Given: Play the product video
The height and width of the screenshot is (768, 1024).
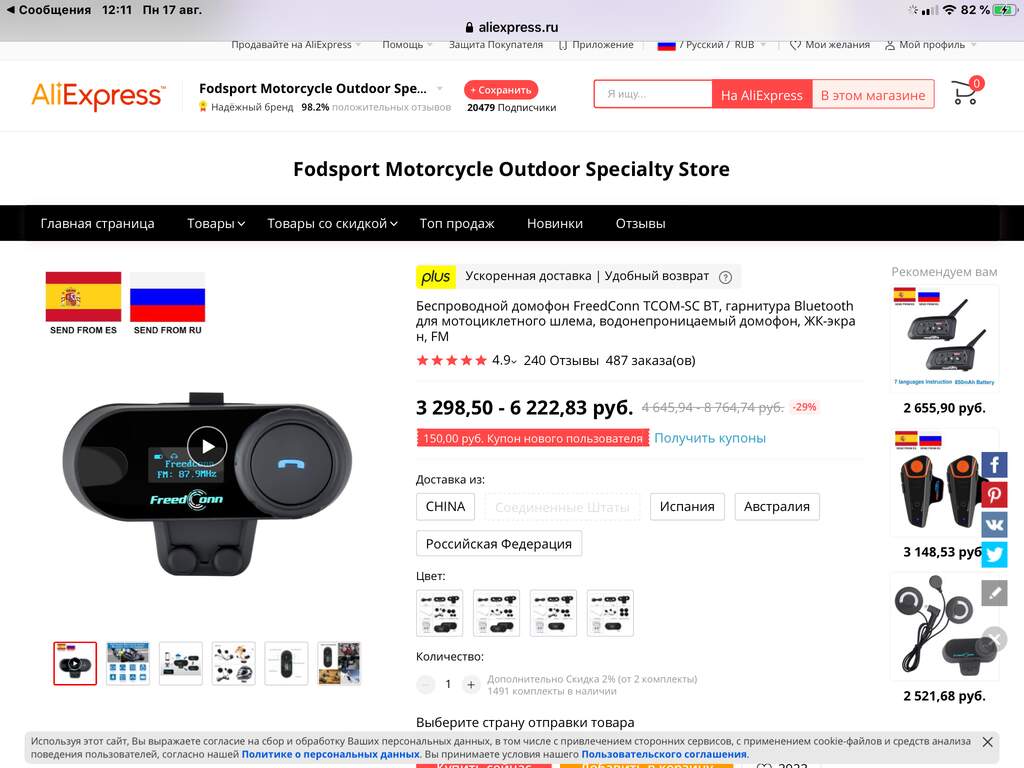Looking at the screenshot, I should pos(207,446).
